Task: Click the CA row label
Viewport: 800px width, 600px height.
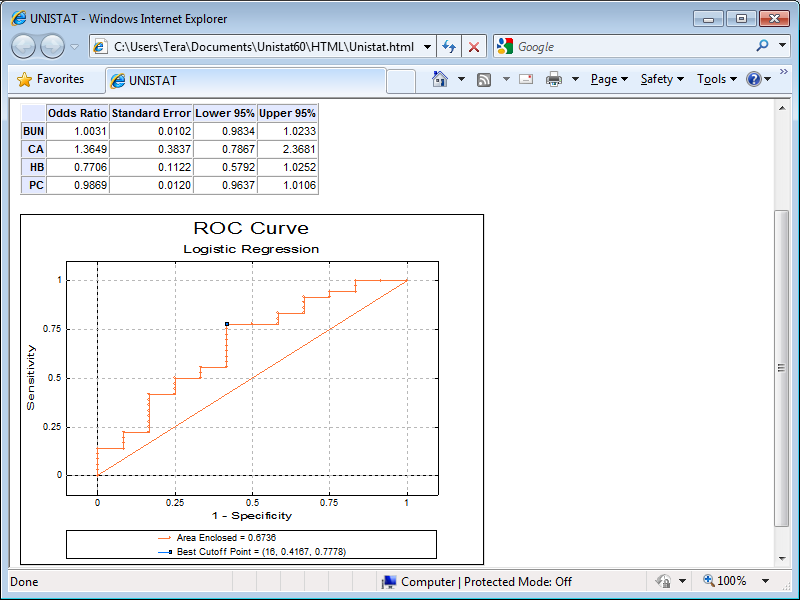Action: click(33, 149)
